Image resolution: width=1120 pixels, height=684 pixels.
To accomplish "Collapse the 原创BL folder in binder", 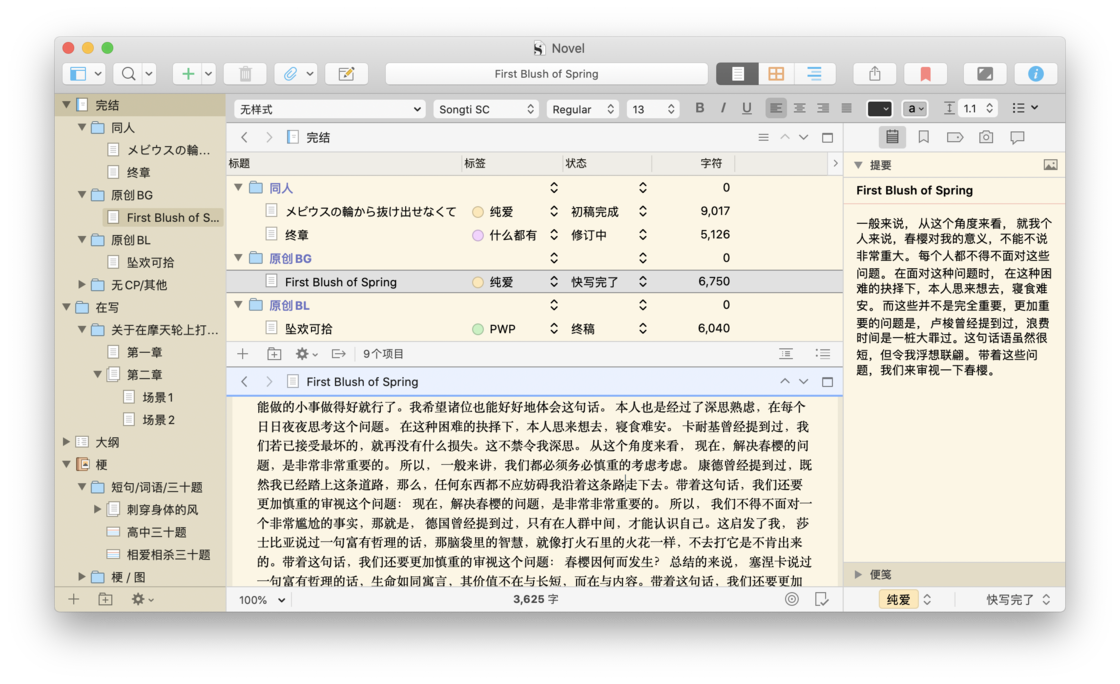I will [x=83, y=240].
